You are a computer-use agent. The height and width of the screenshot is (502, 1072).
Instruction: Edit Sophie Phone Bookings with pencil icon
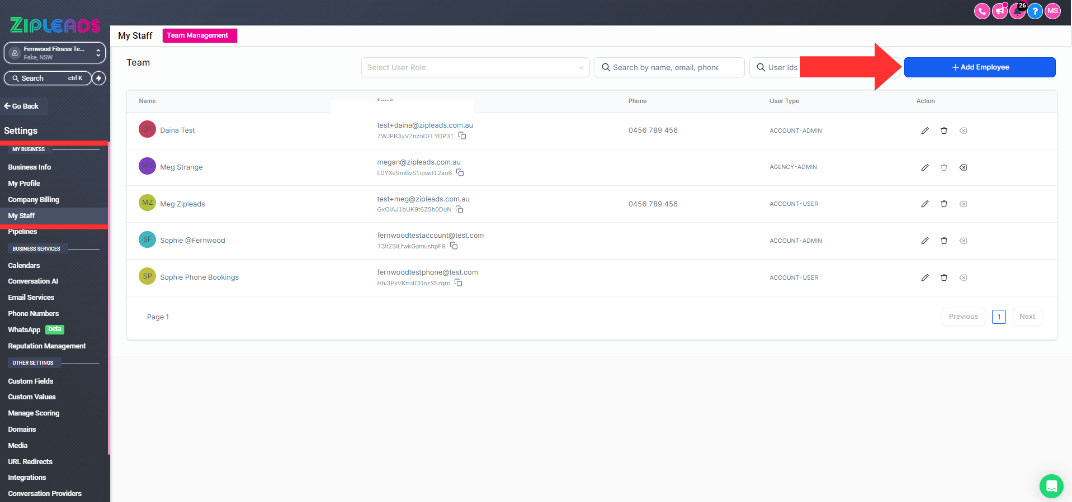pos(925,278)
